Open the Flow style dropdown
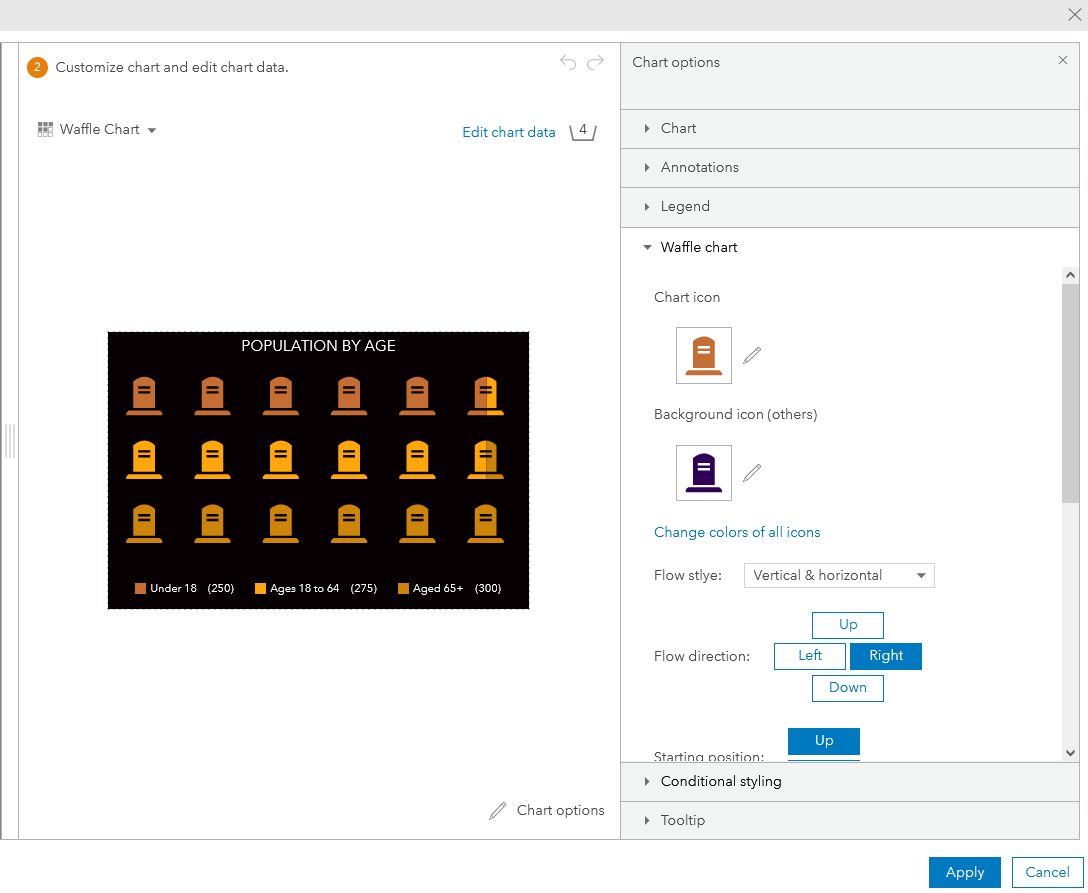1088x893 pixels. 839,575
